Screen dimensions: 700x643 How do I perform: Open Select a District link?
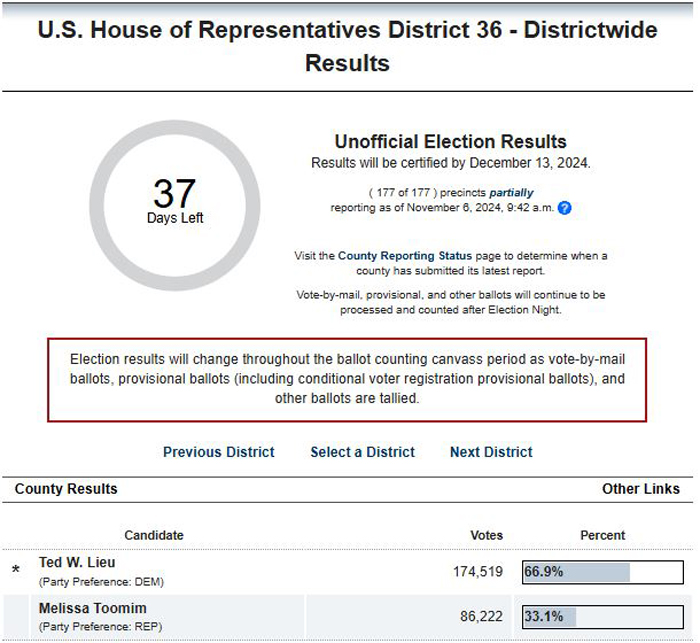click(x=362, y=452)
